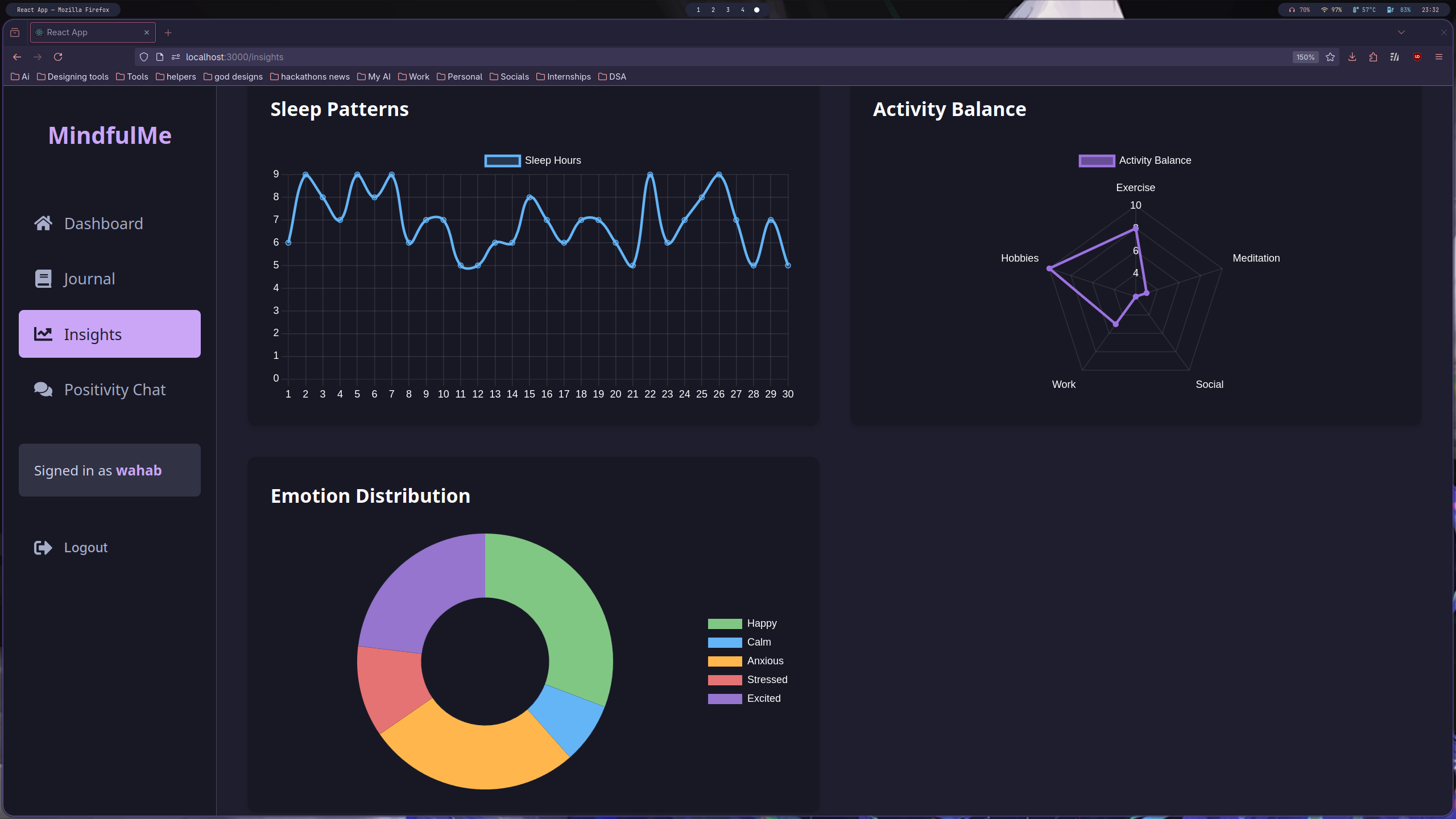Expand the Internships bookmarks folder
The image size is (1456, 819).
563,77
